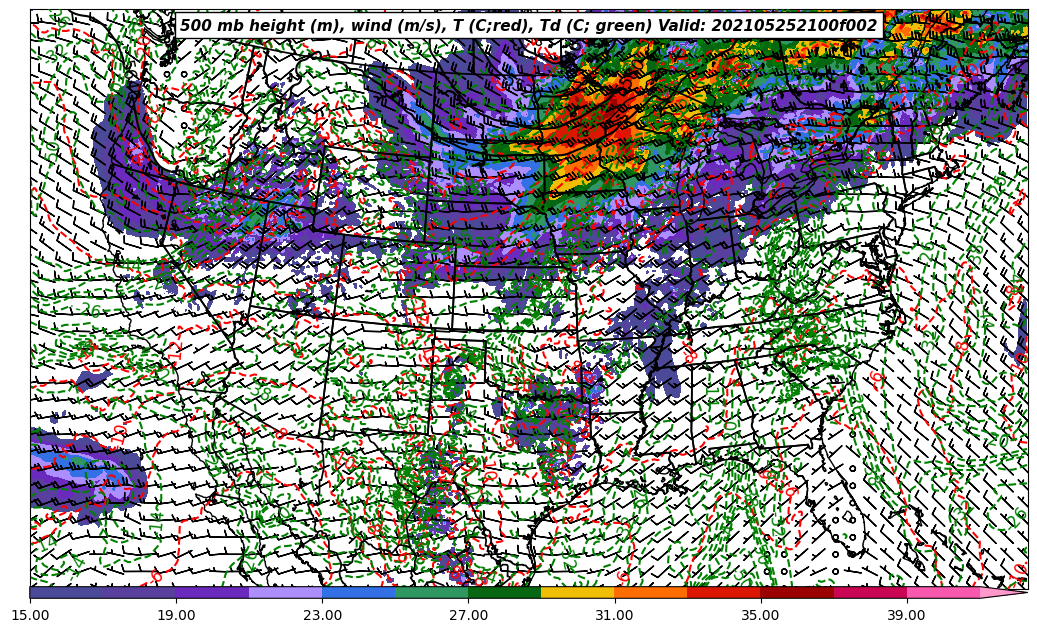Screen dimensions: 1037x632
Task: Click the 31.00 colorbar tick label
Action: coord(614,615)
